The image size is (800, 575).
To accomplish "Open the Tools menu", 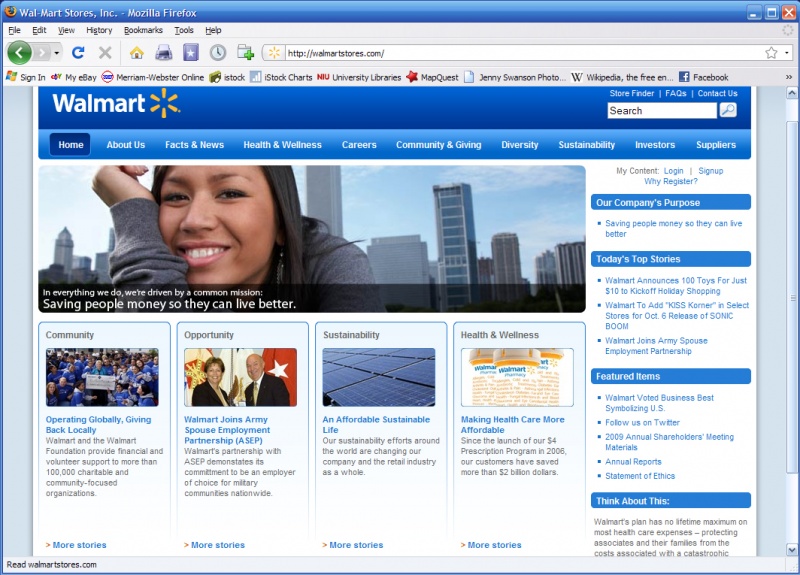I will [184, 30].
